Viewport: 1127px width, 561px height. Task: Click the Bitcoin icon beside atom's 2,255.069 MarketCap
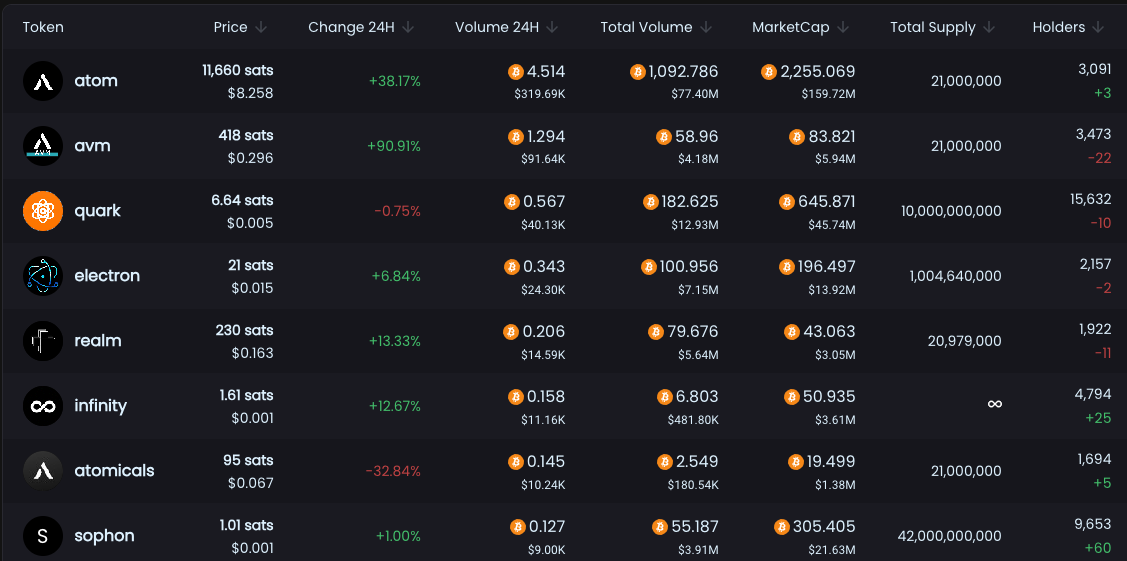(769, 72)
